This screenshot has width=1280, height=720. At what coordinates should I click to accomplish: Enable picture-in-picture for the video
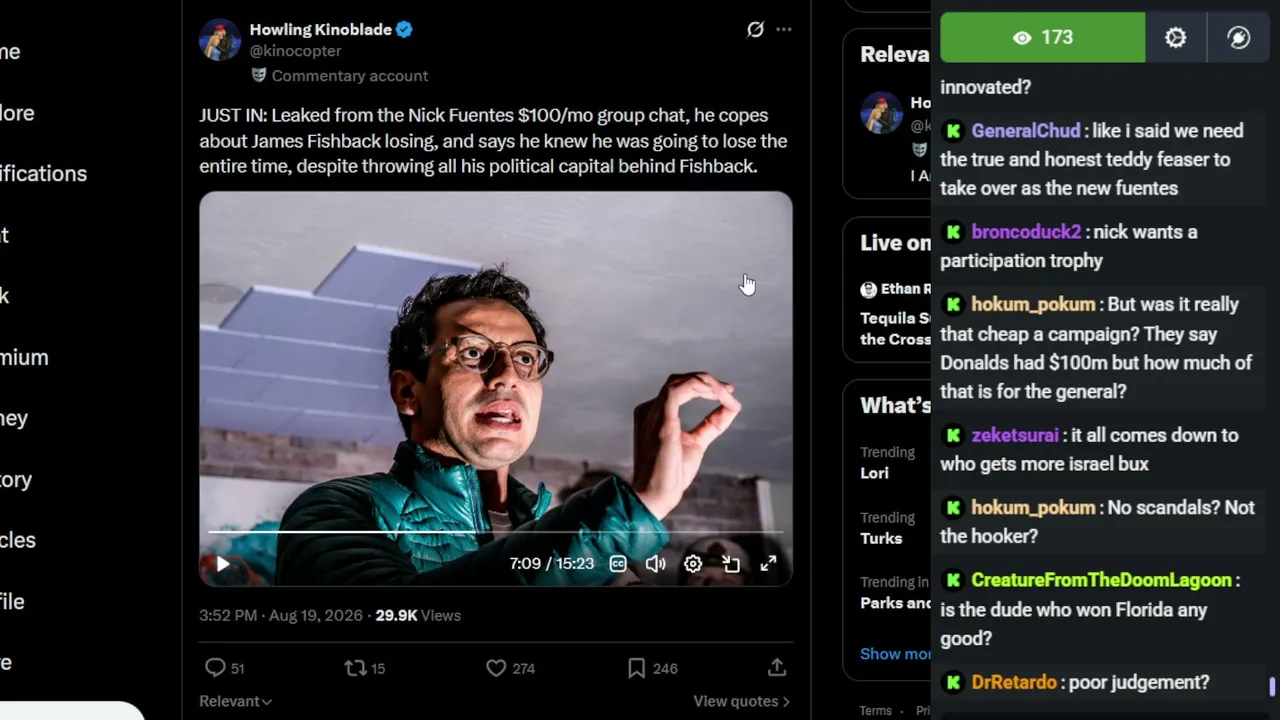tap(731, 564)
